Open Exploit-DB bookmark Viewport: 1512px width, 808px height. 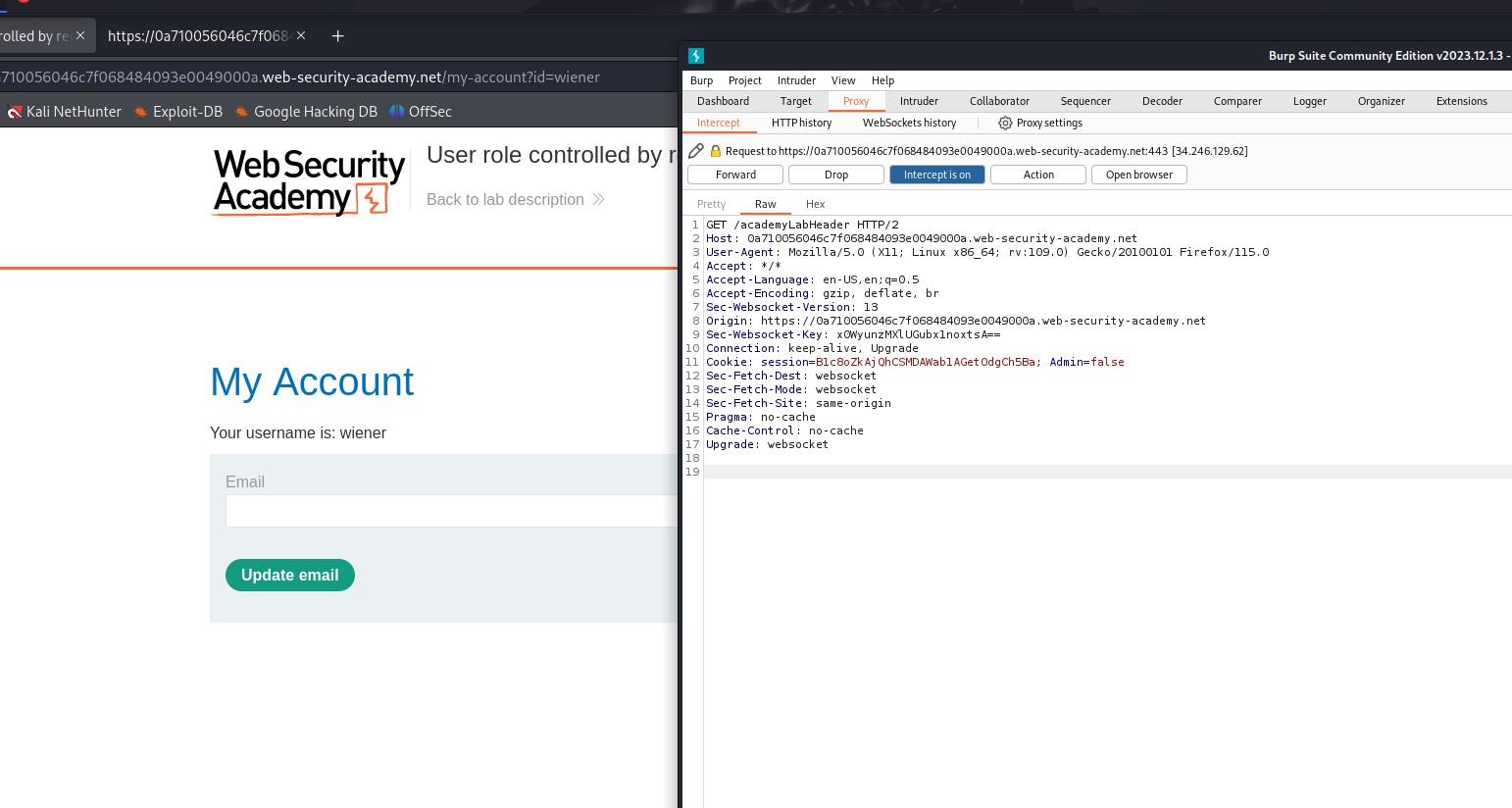coord(178,112)
